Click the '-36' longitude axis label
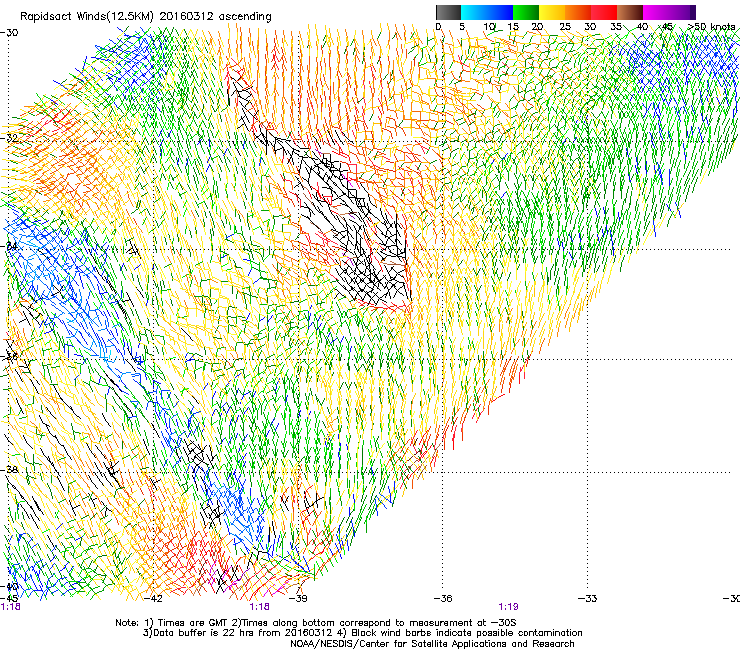740x650 pixels. coord(443,599)
